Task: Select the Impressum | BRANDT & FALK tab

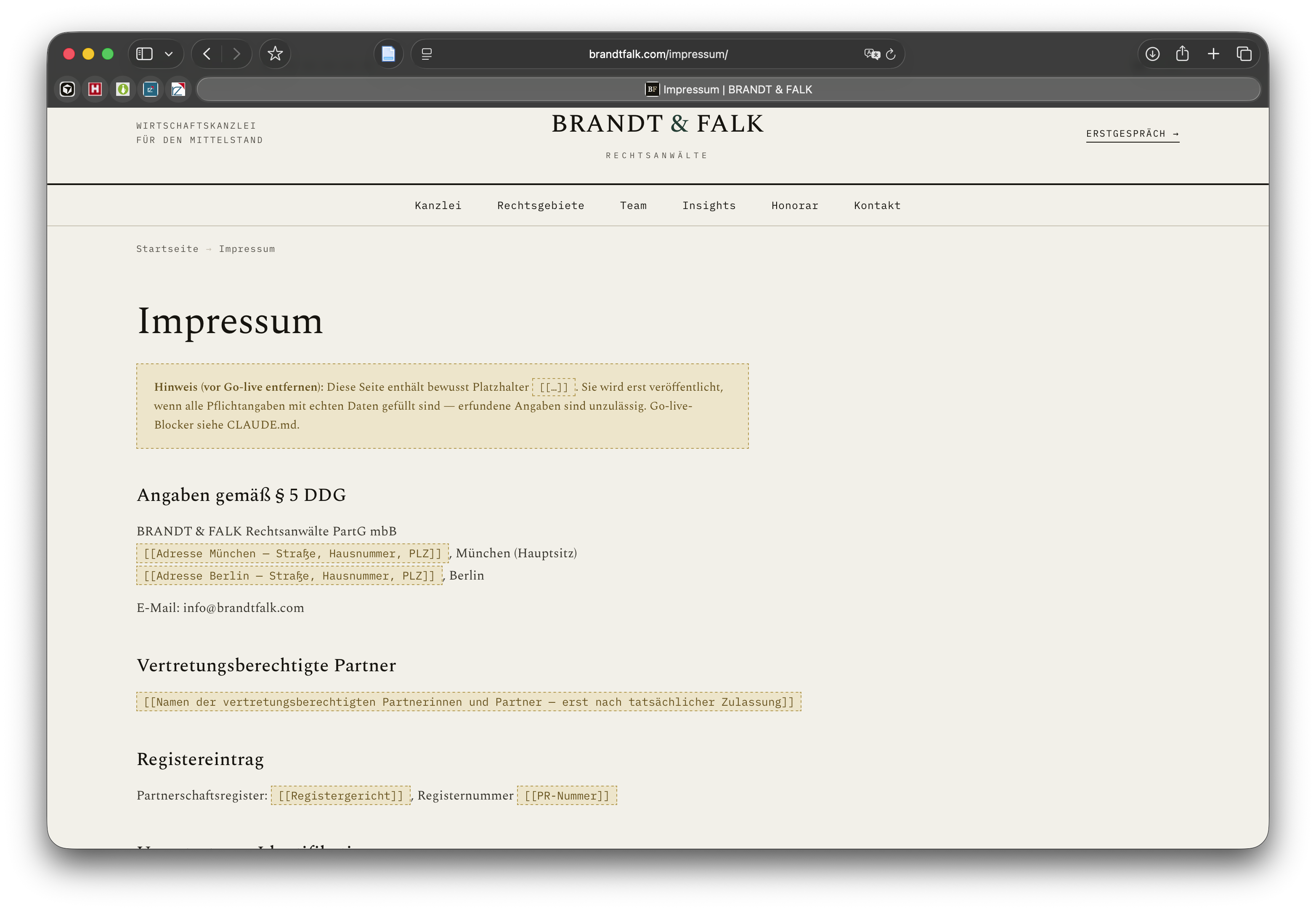Action: (x=728, y=89)
